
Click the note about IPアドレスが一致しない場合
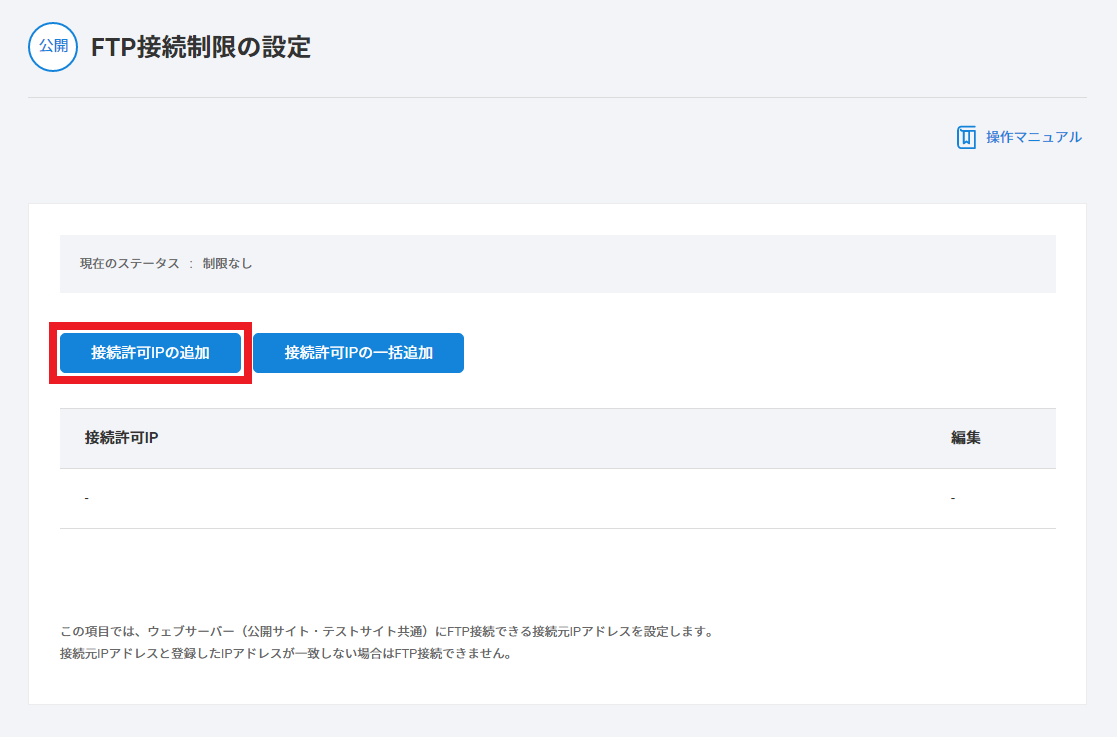click(286, 654)
